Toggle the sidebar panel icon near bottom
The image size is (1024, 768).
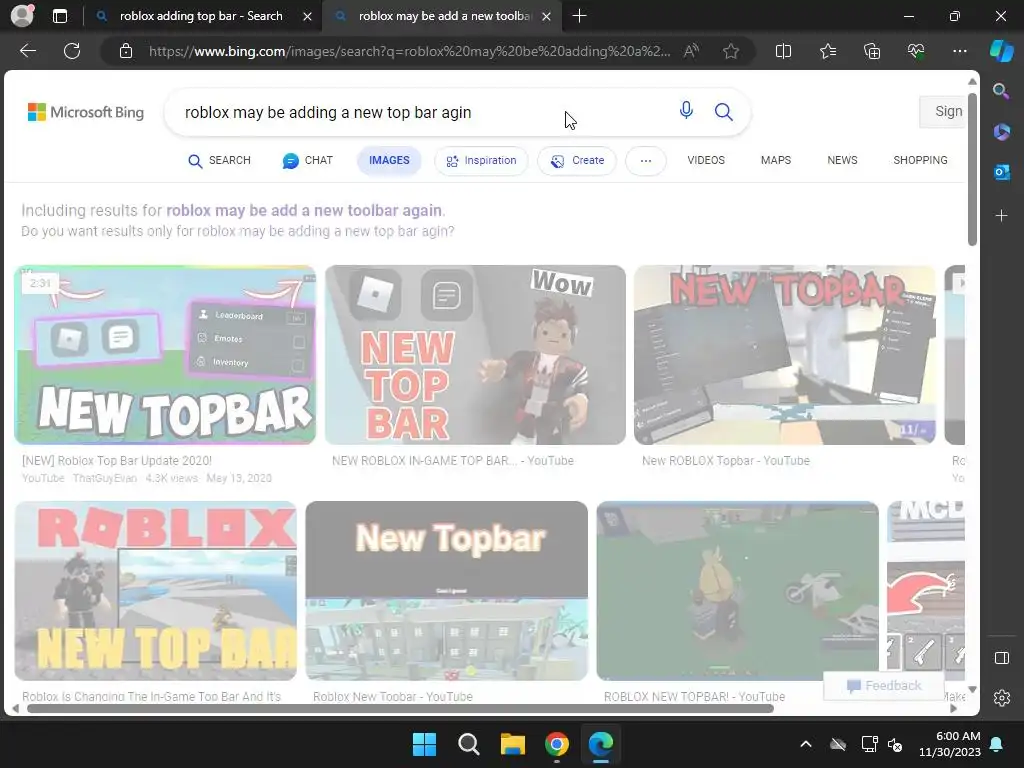[x=1001, y=658]
